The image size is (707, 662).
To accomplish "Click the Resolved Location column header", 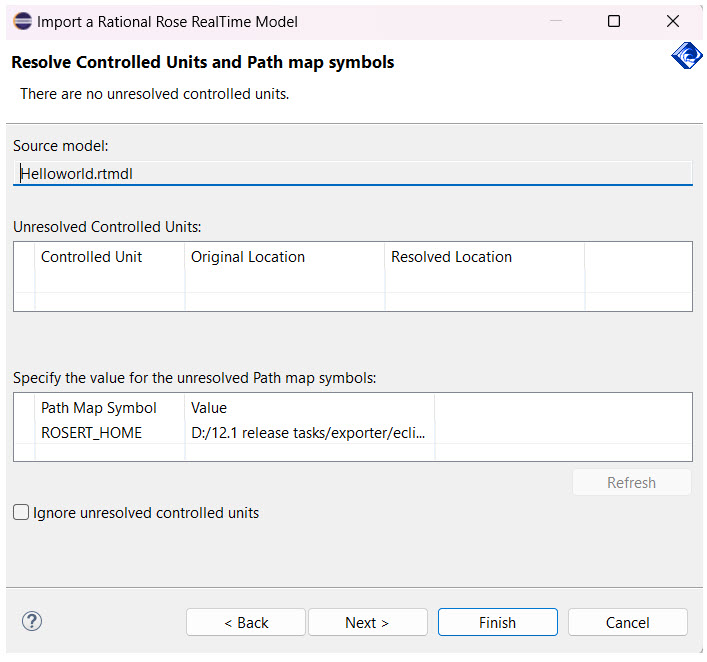I will pyautogui.click(x=451, y=257).
